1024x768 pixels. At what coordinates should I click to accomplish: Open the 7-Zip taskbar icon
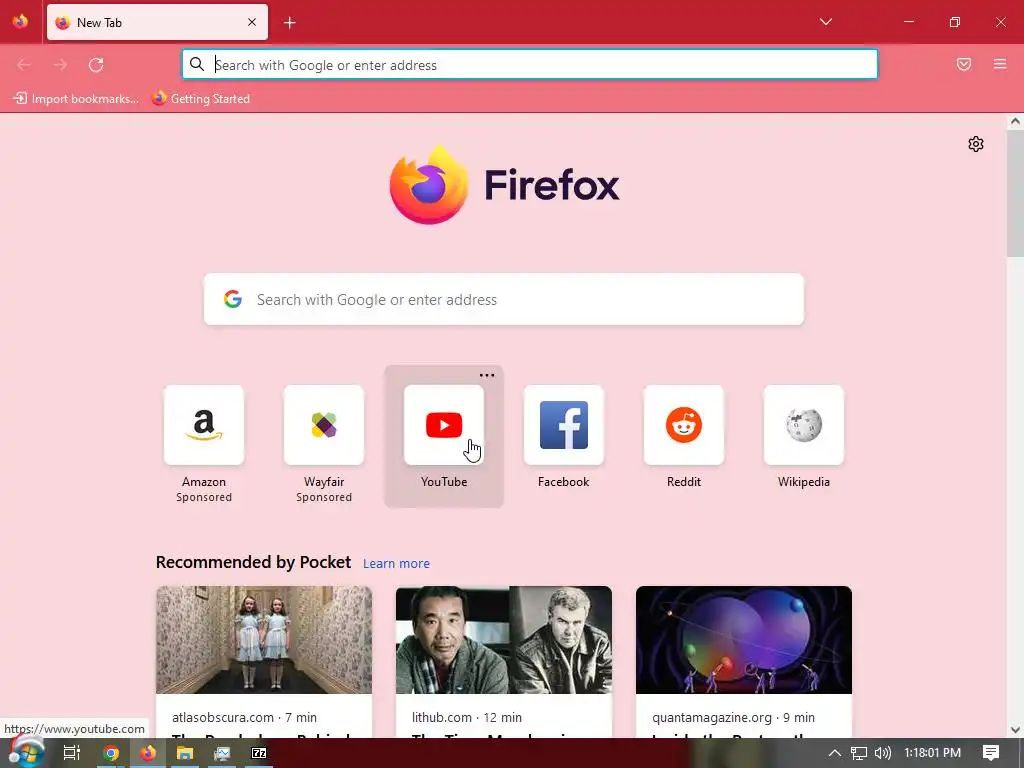(259, 753)
